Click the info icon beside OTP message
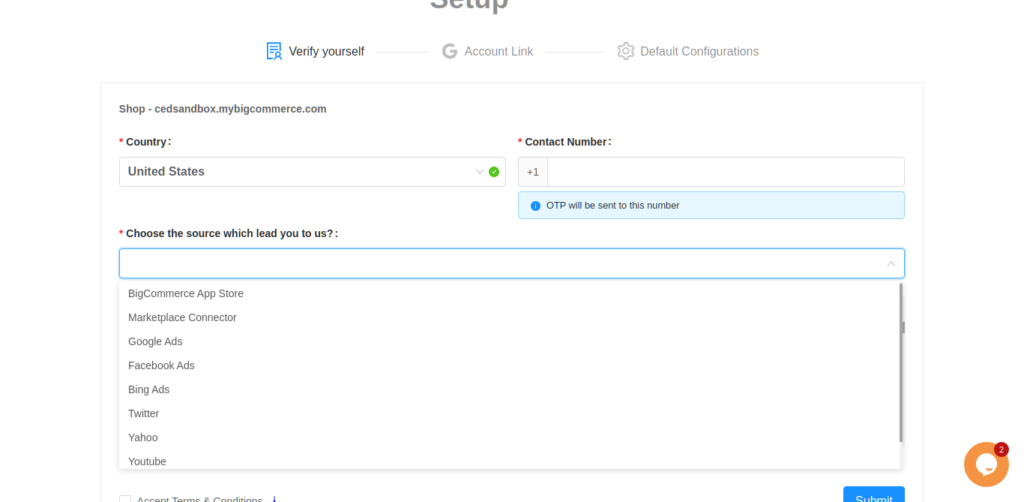Image resolution: width=1024 pixels, height=502 pixels. pyautogui.click(x=536, y=206)
